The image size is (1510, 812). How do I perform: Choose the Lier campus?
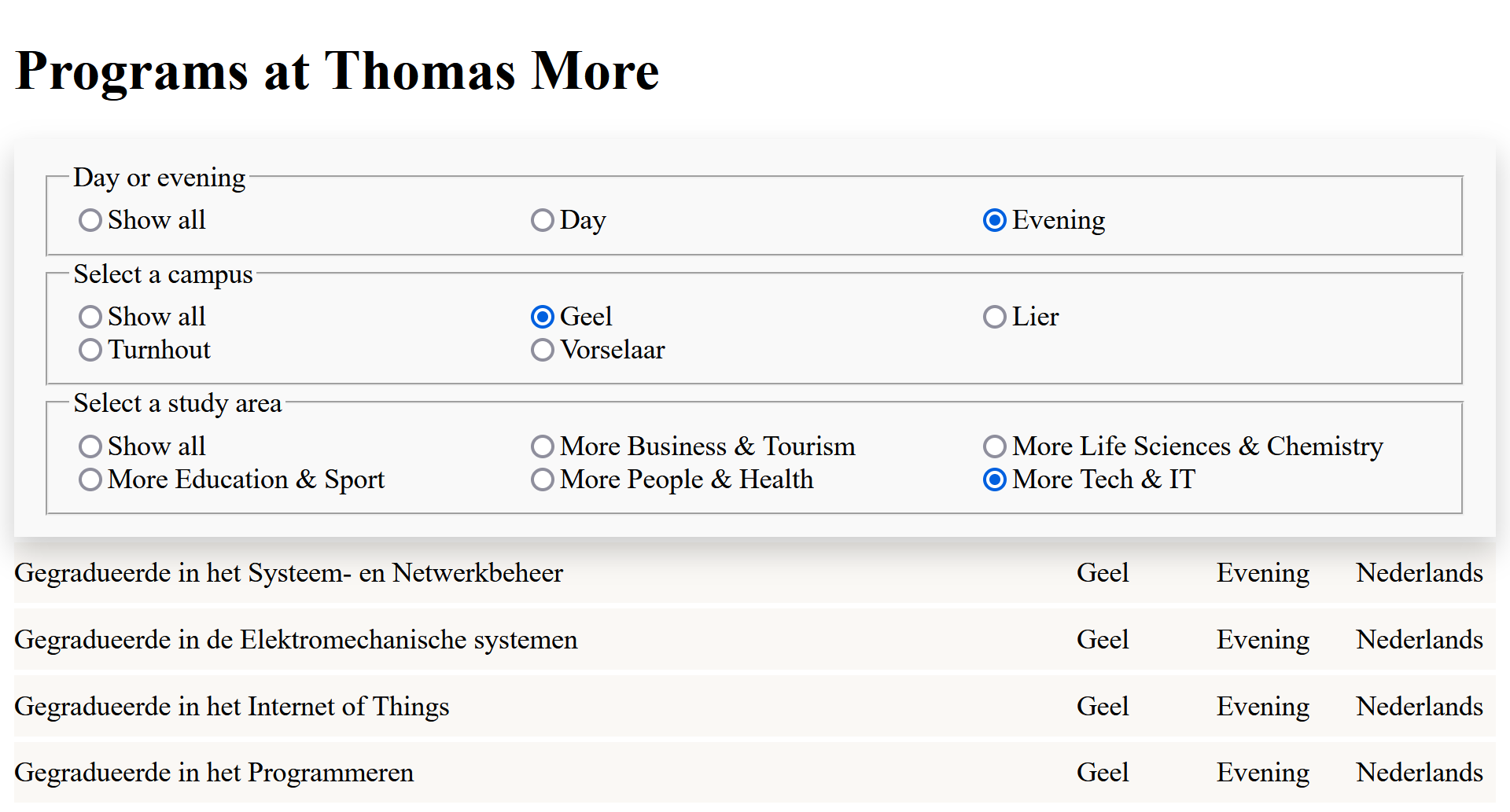(995, 317)
